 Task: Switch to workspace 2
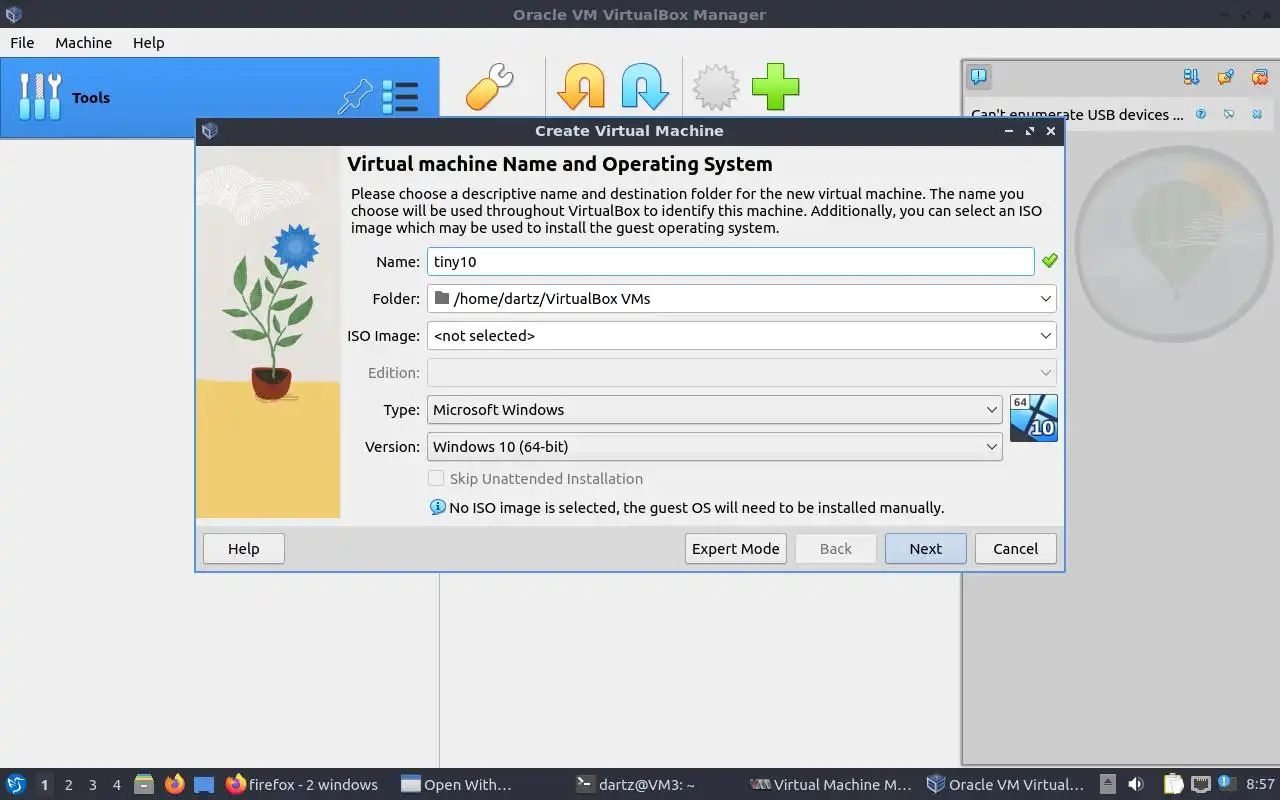[68, 784]
